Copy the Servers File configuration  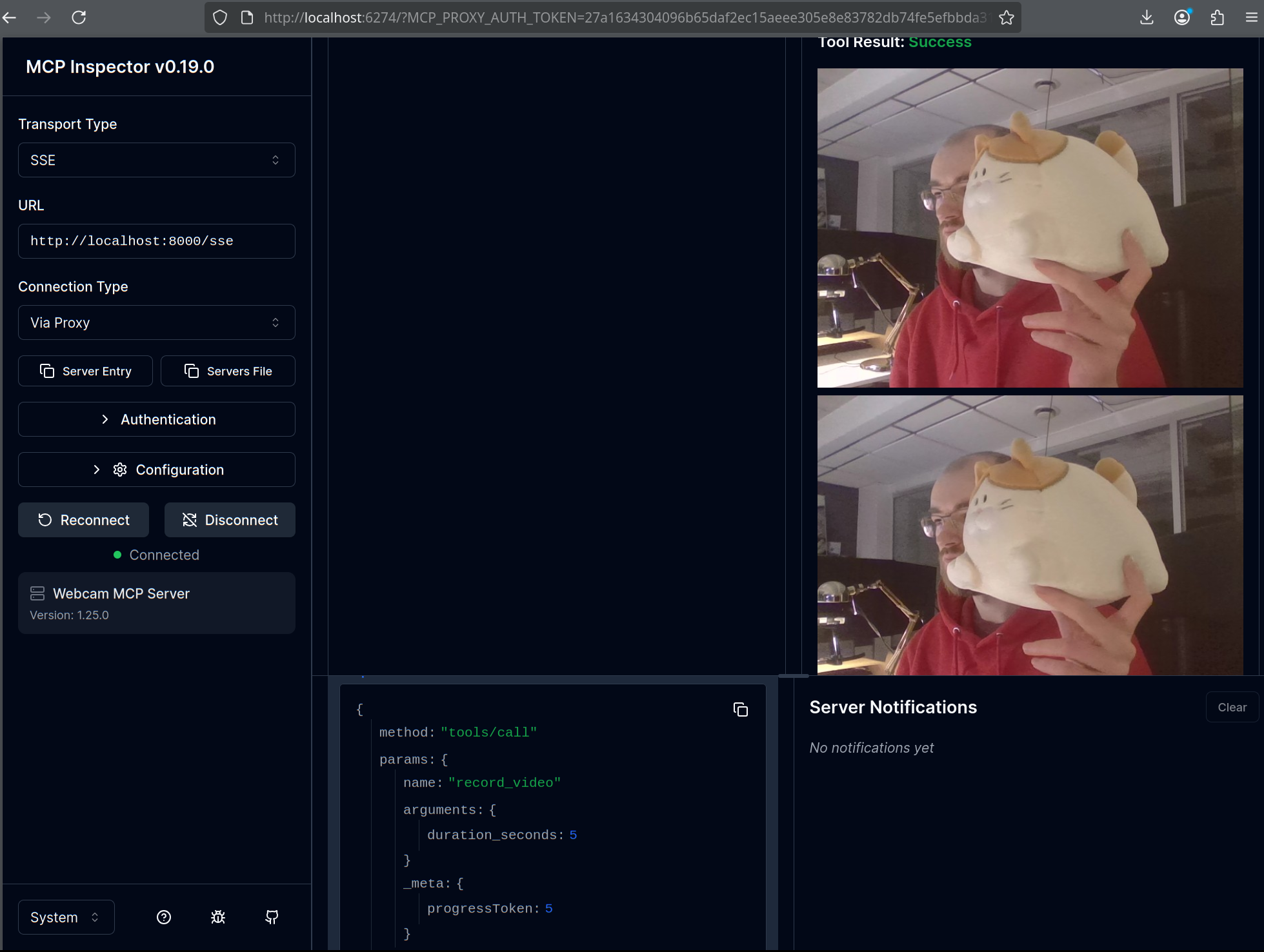pos(228,371)
